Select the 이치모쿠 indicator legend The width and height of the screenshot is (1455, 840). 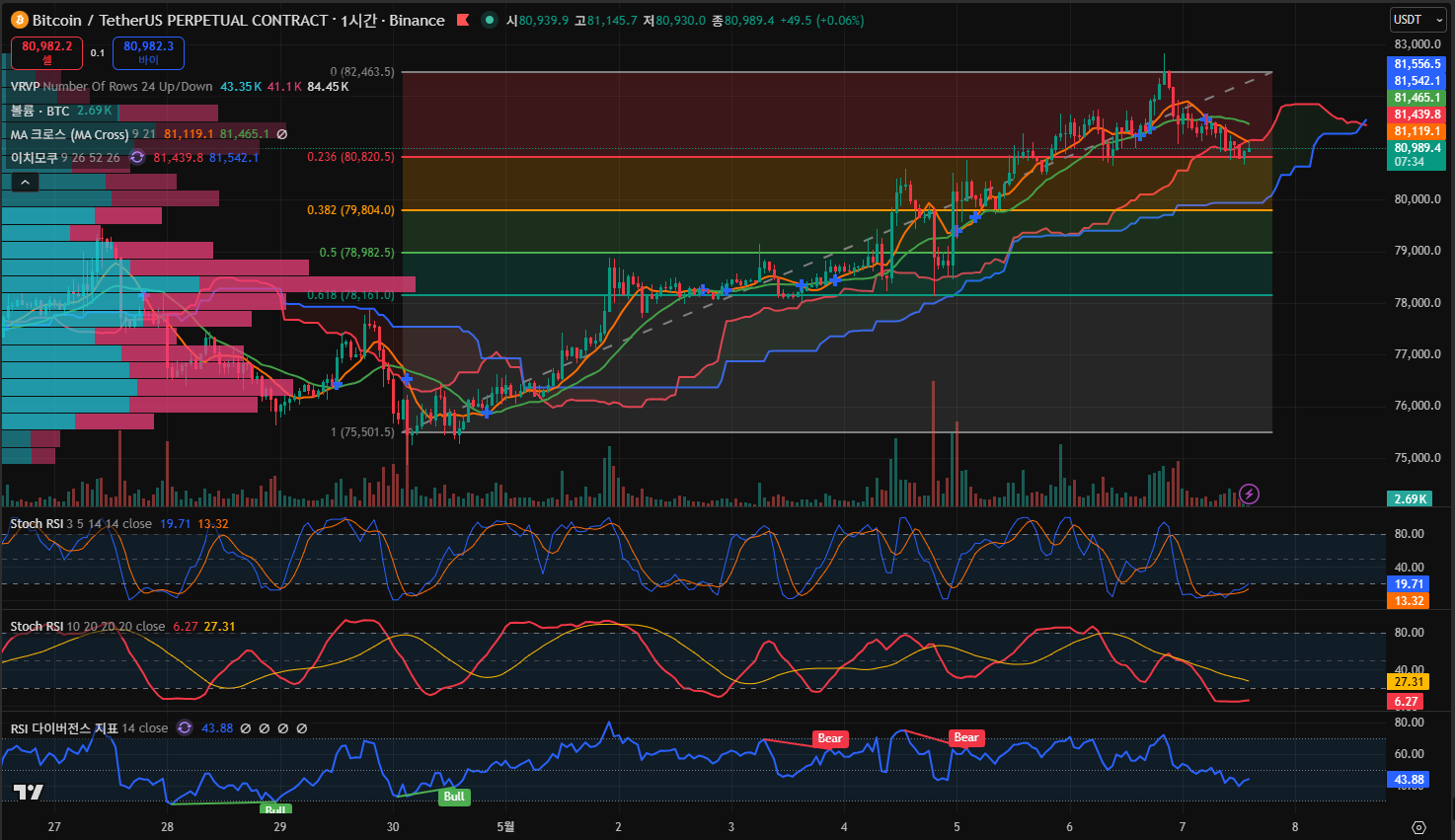(x=34, y=157)
